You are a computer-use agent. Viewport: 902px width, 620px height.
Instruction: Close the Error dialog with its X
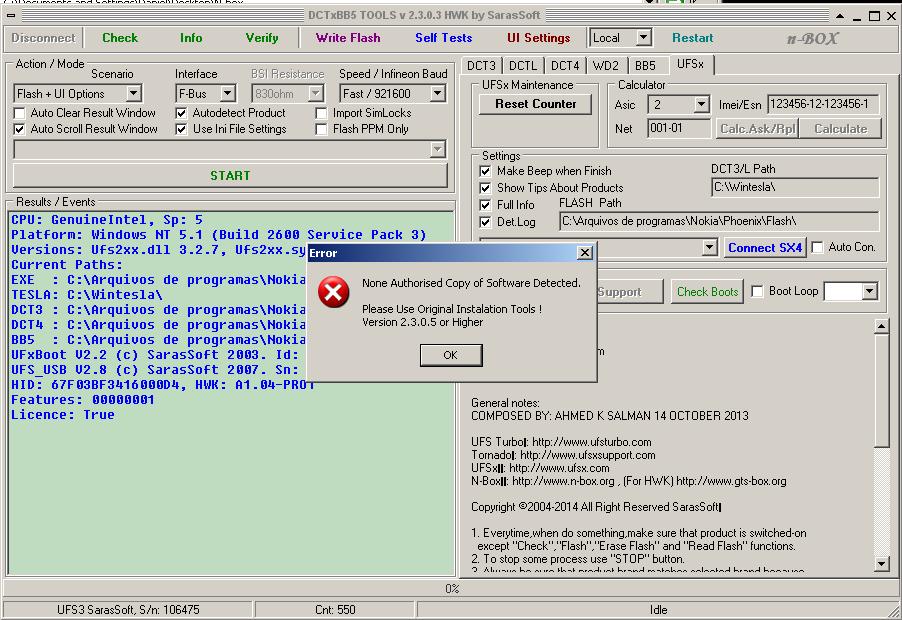584,252
